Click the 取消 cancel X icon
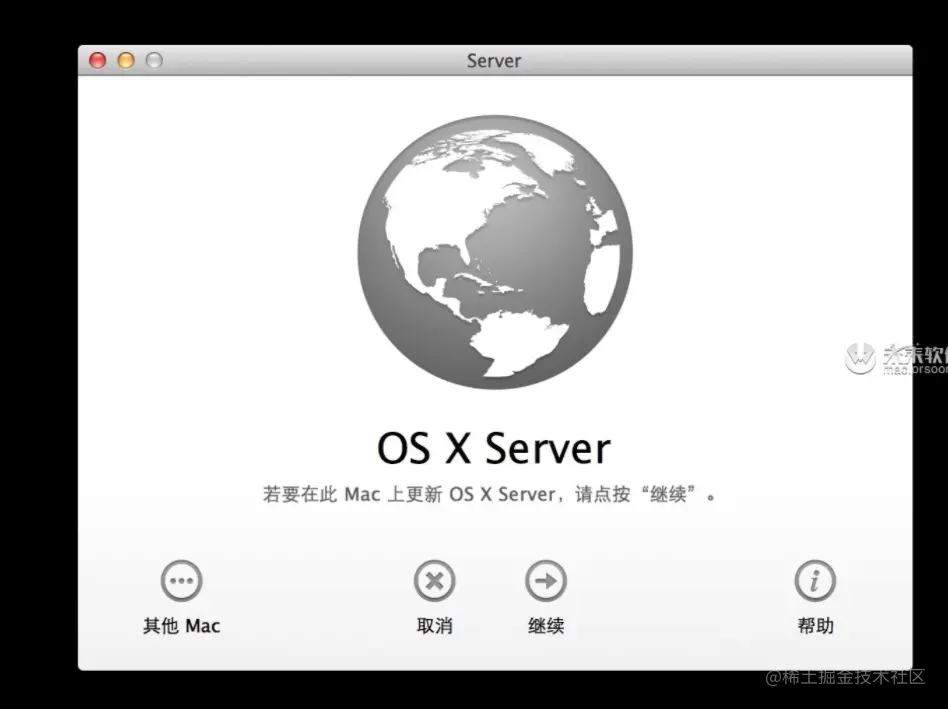 pyautogui.click(x=434, y=581)
